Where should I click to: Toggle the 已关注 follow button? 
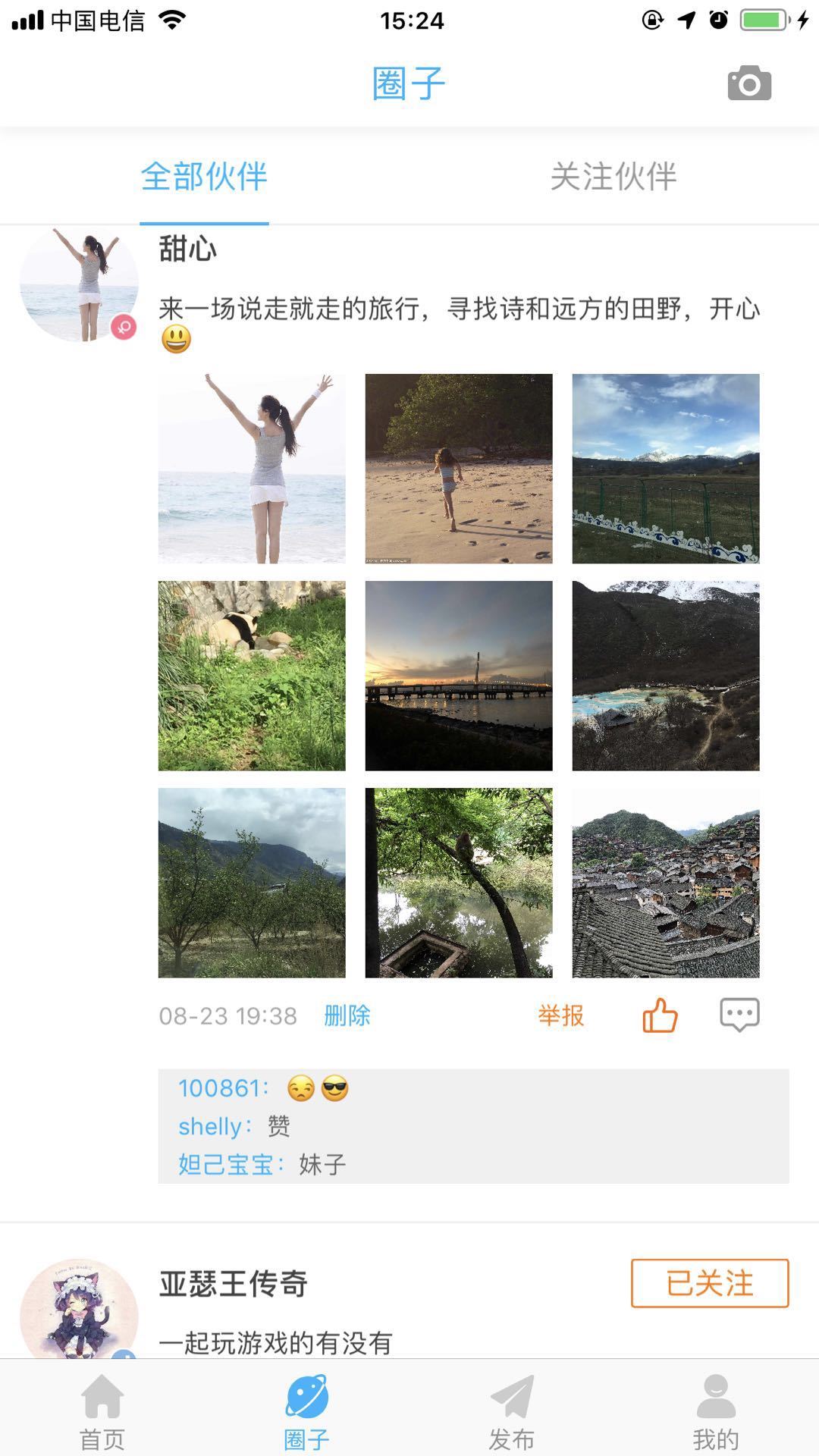point(710,1283)
